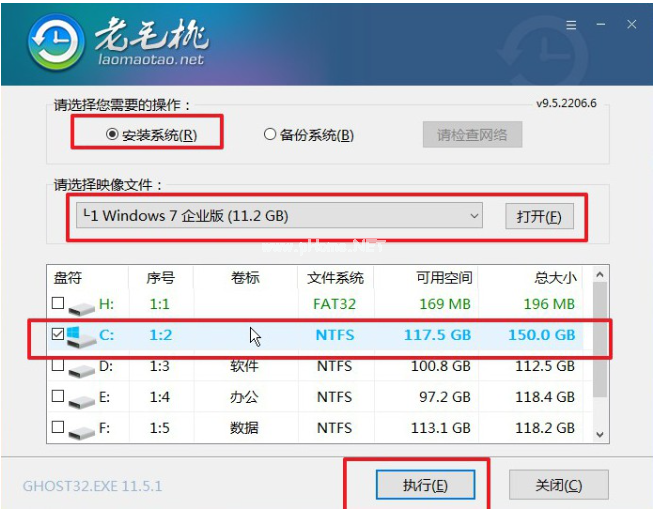Select the 安装系统(R) radio button
The width and height of the screenshot is (656, 509).
click(112, 135)
